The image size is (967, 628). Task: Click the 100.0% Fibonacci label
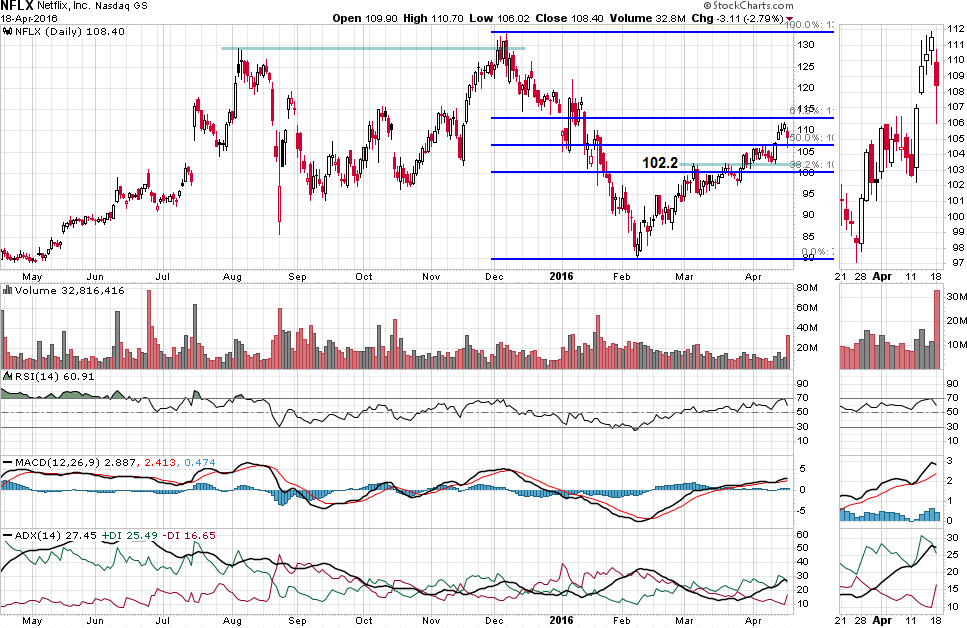coord(810,25)
